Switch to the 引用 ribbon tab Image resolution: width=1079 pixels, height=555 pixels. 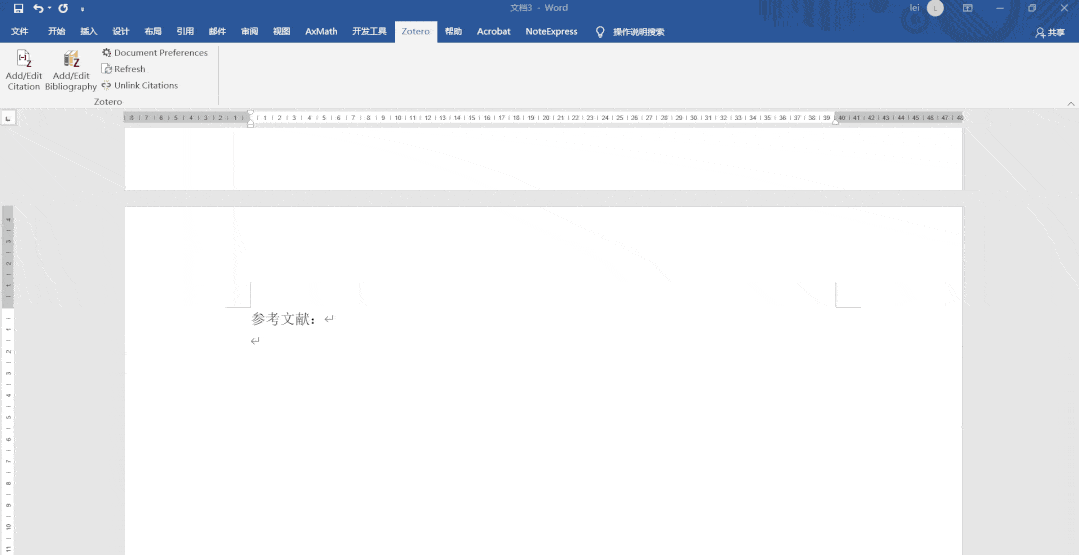[x=185, y=32]
